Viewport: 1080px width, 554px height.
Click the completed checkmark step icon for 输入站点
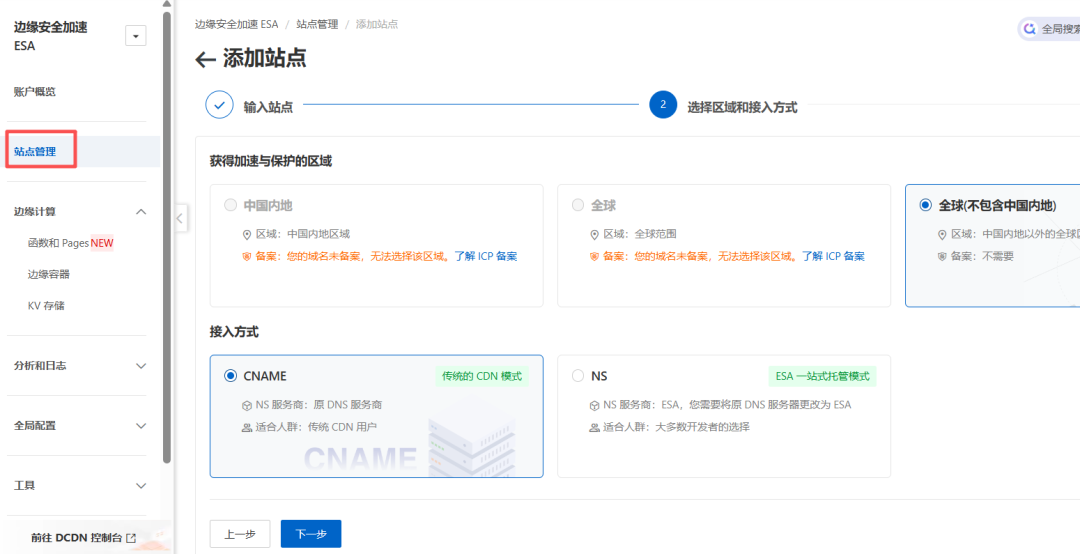click(219, 106)
